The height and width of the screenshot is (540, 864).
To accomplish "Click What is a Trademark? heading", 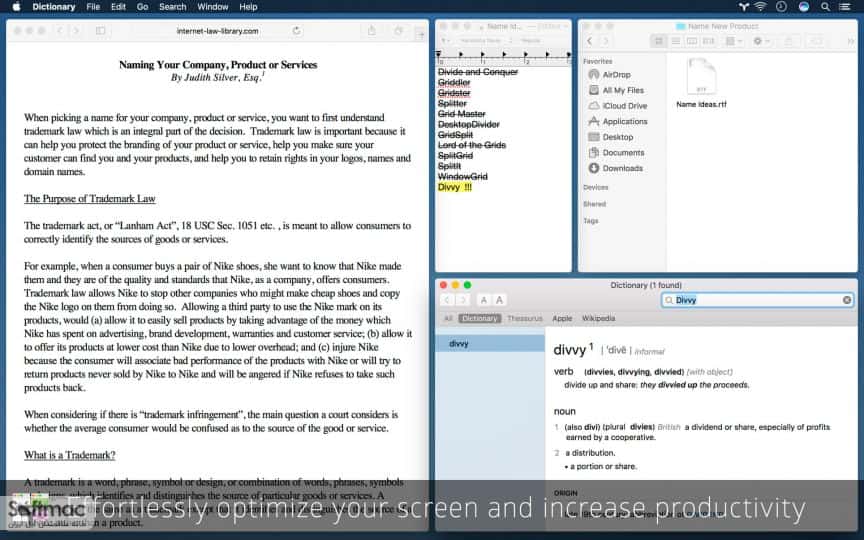I will coord(69,455).
